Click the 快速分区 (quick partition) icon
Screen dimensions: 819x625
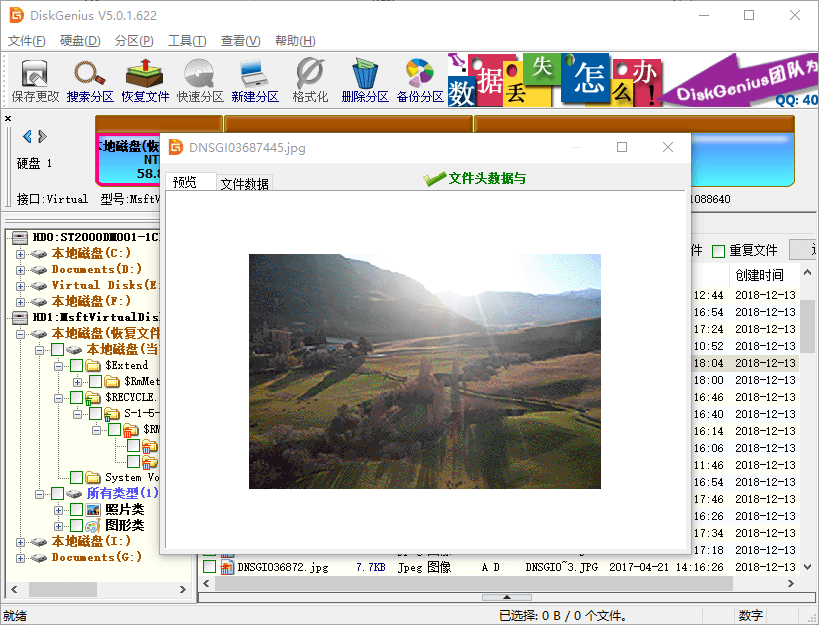pos(200,81)
